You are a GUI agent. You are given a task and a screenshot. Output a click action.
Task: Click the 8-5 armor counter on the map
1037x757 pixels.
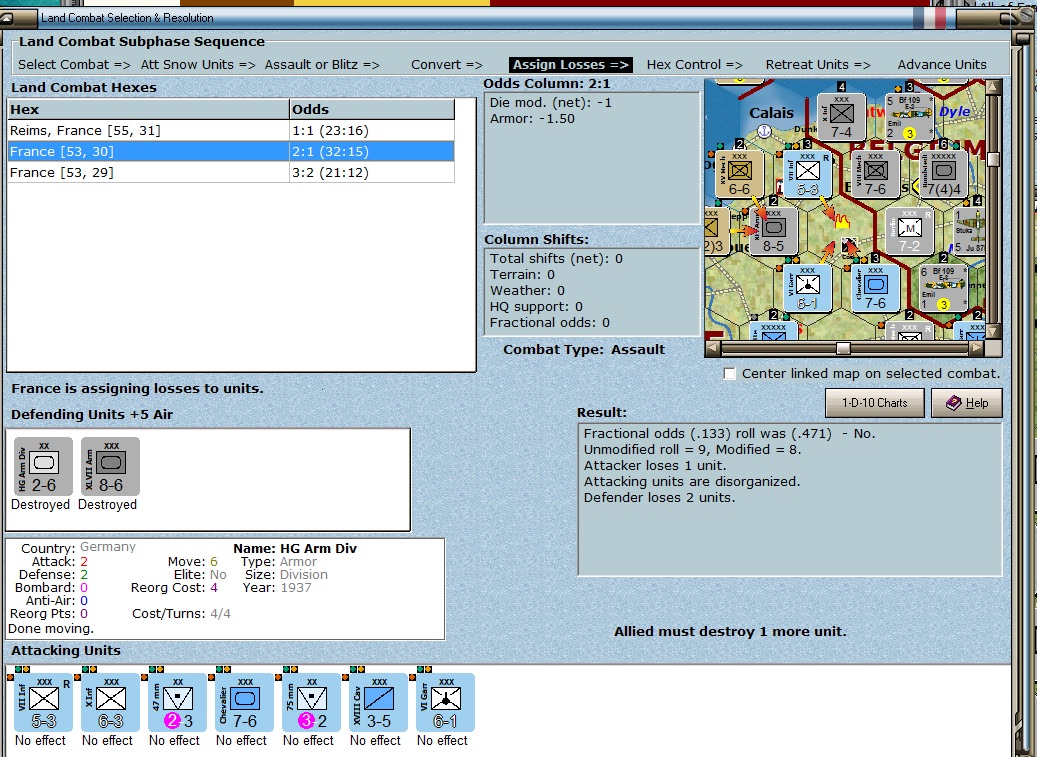773,231
